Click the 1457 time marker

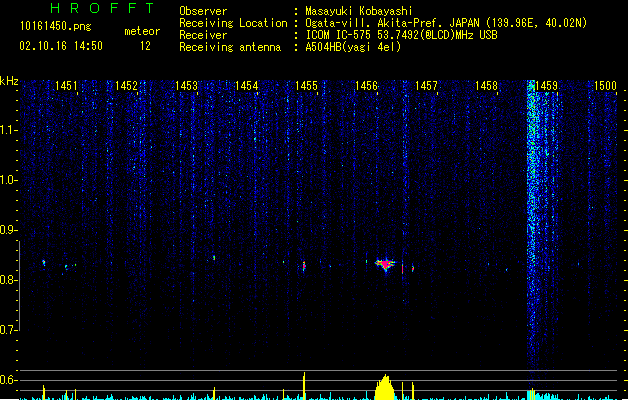[426, 85]
